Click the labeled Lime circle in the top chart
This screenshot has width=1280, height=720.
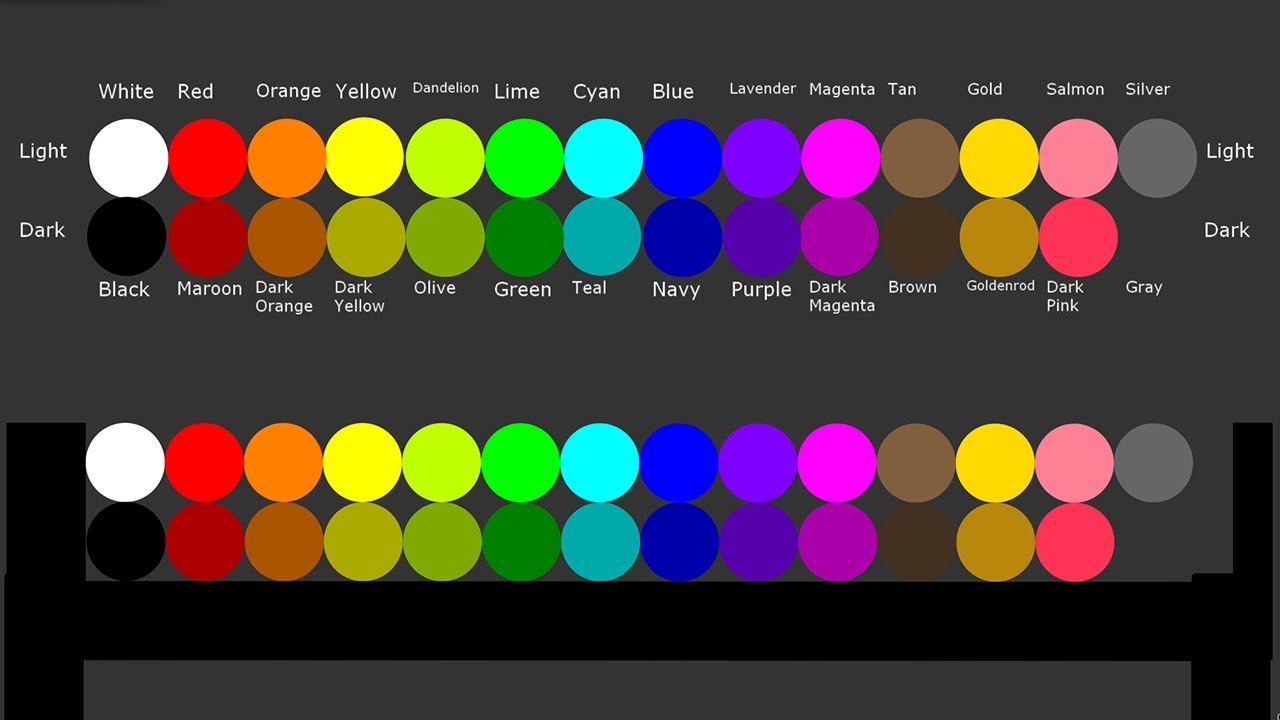[x=524, y=158]
